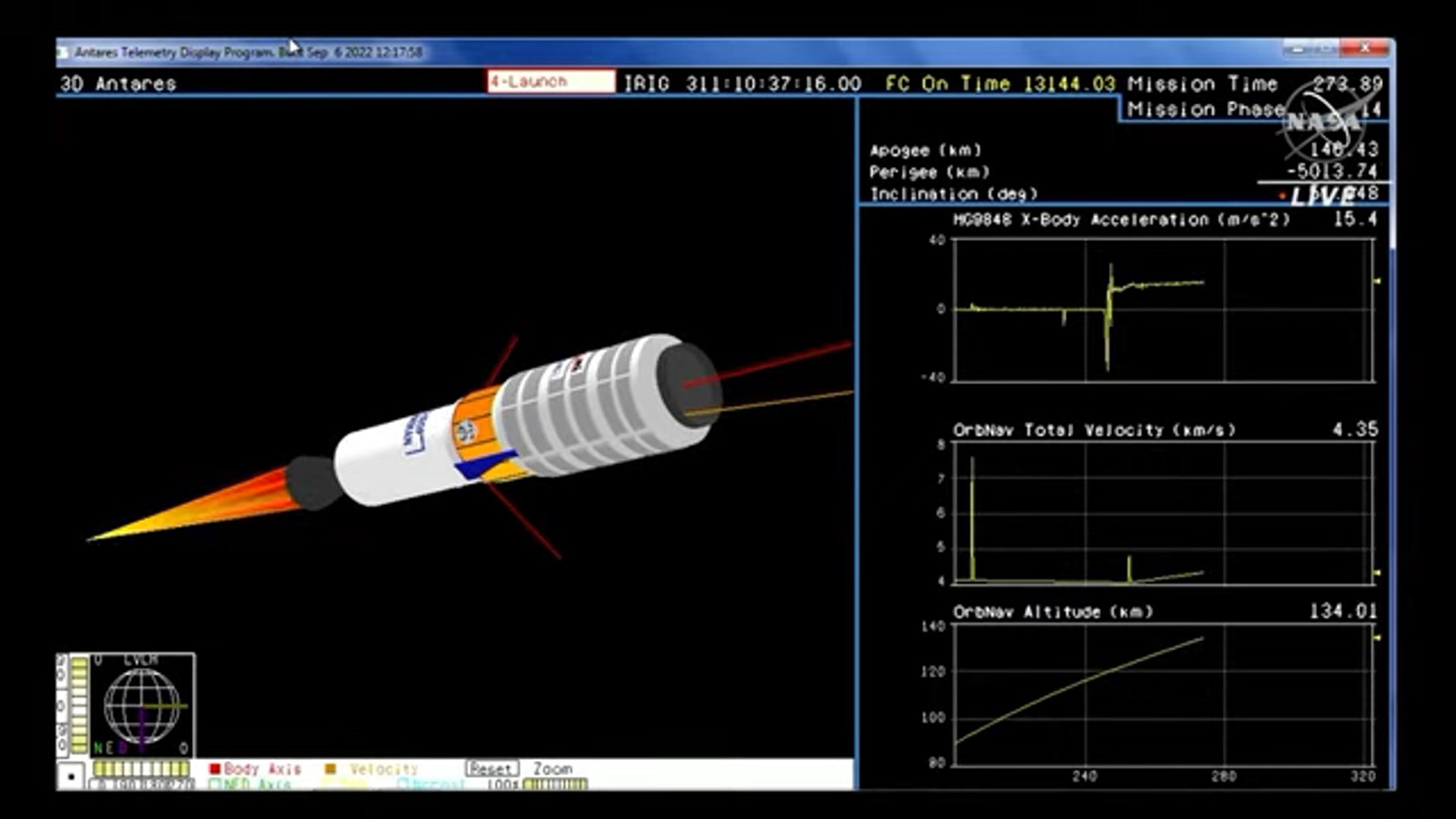Click the vertical segmented bar beside the globe
The width and height of the screenshot is (1456, 819).
[79, 705]
